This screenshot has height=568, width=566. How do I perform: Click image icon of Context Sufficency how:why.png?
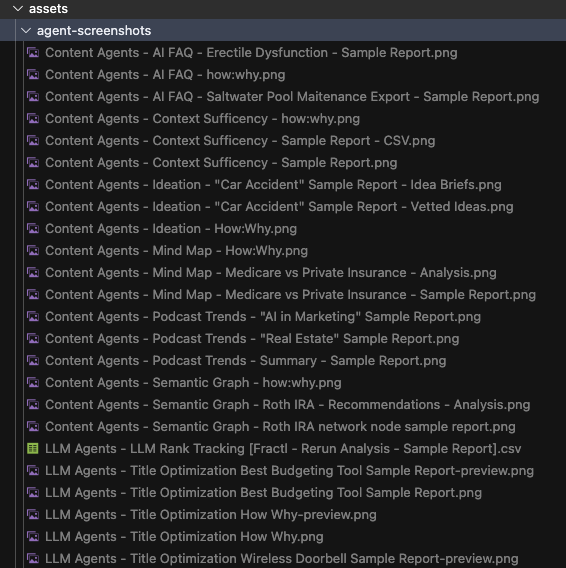[33, 119]
